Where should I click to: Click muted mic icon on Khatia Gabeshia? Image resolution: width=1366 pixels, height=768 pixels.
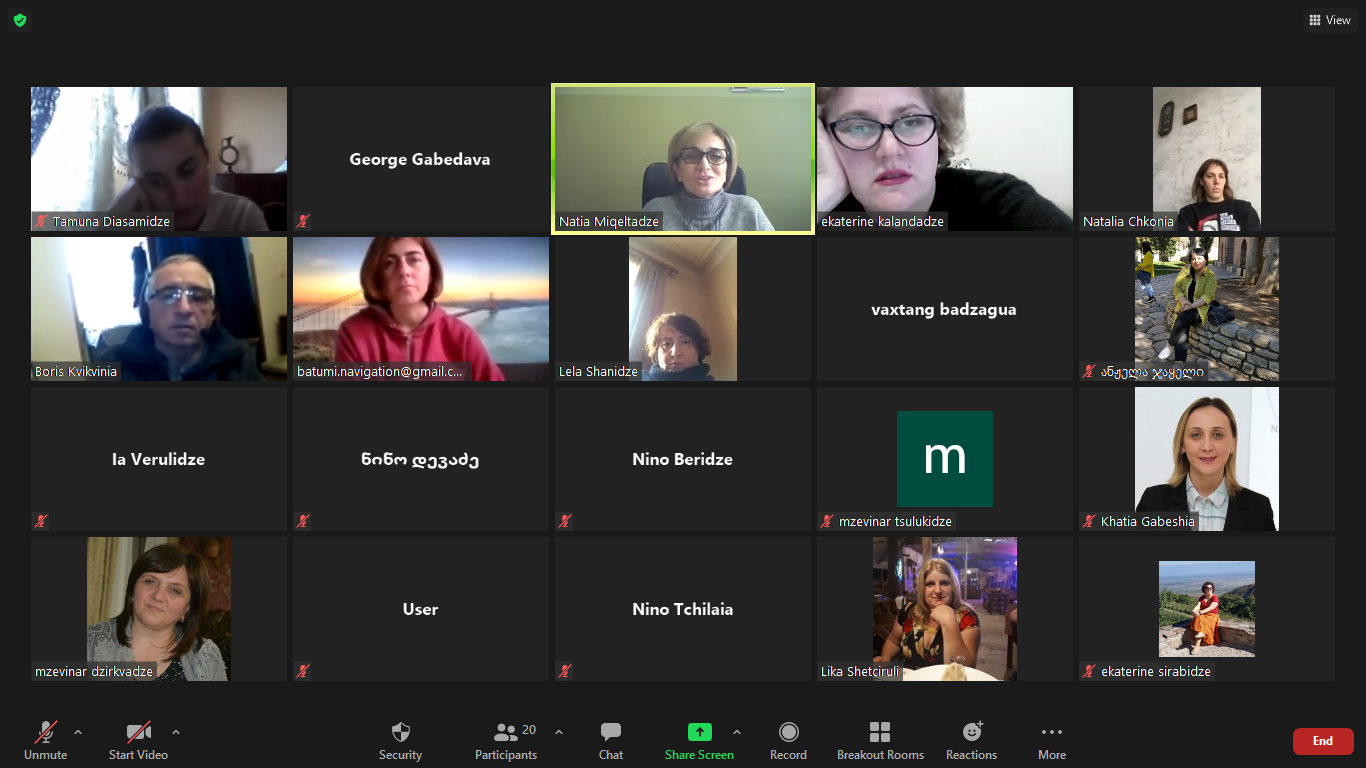pos(1089,521)
